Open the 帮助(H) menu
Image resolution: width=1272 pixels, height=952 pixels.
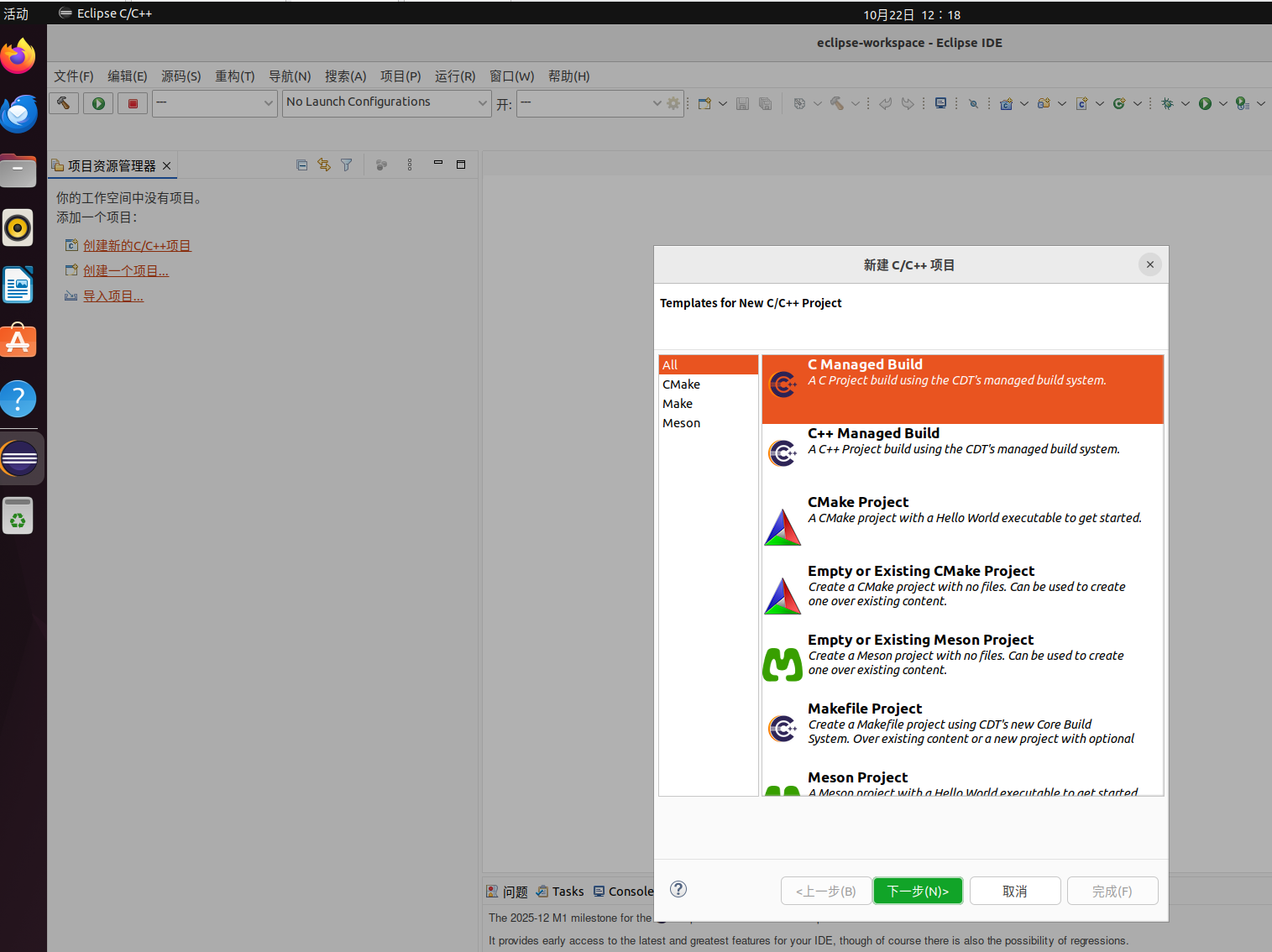point(569,76)
